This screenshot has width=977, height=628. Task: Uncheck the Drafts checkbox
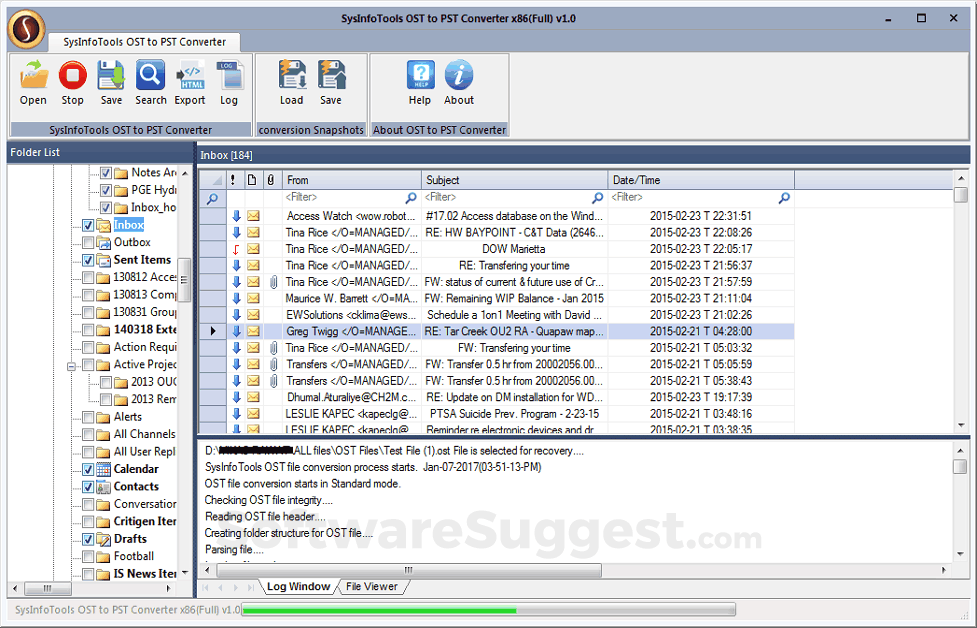point(88,539)
